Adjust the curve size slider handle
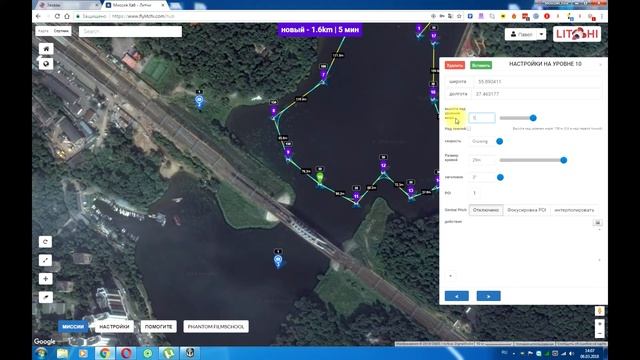640x360 pixels. point(564,160)
